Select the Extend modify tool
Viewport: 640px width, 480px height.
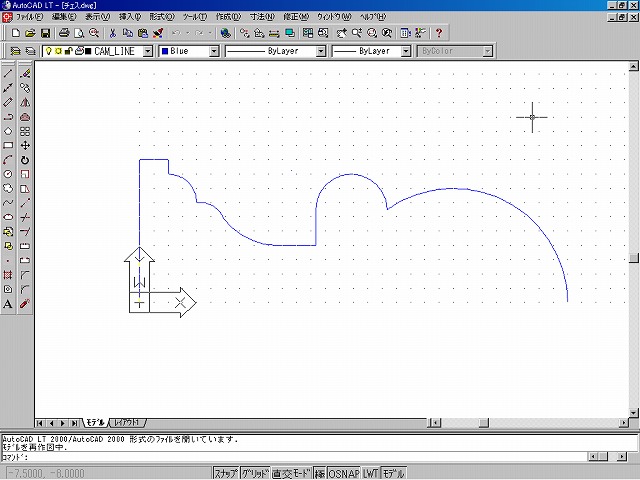pyautogui.click(x=25, y=232)
